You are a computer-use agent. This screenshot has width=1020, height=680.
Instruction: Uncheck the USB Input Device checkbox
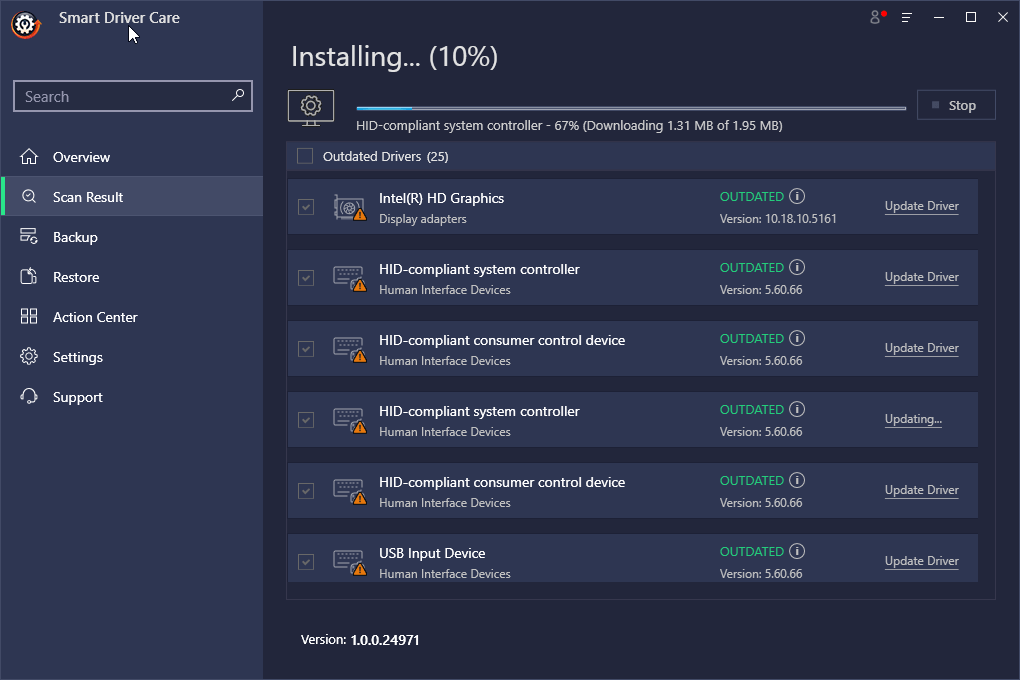306,561
